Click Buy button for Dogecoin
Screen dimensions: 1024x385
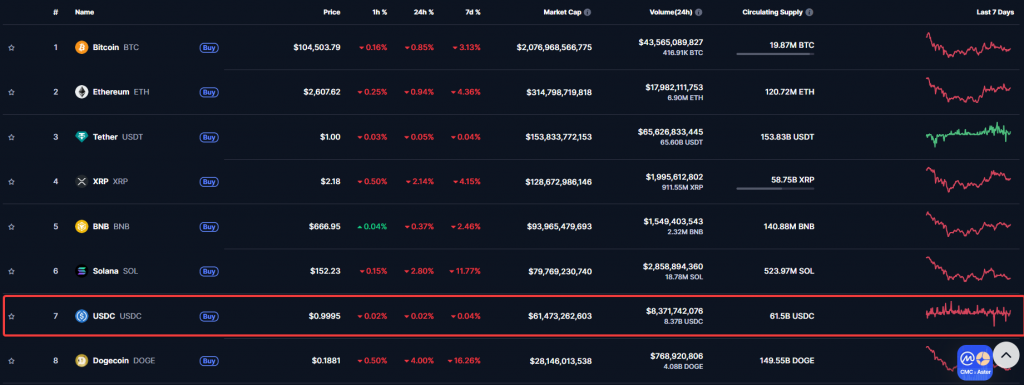tap(209, 360)
